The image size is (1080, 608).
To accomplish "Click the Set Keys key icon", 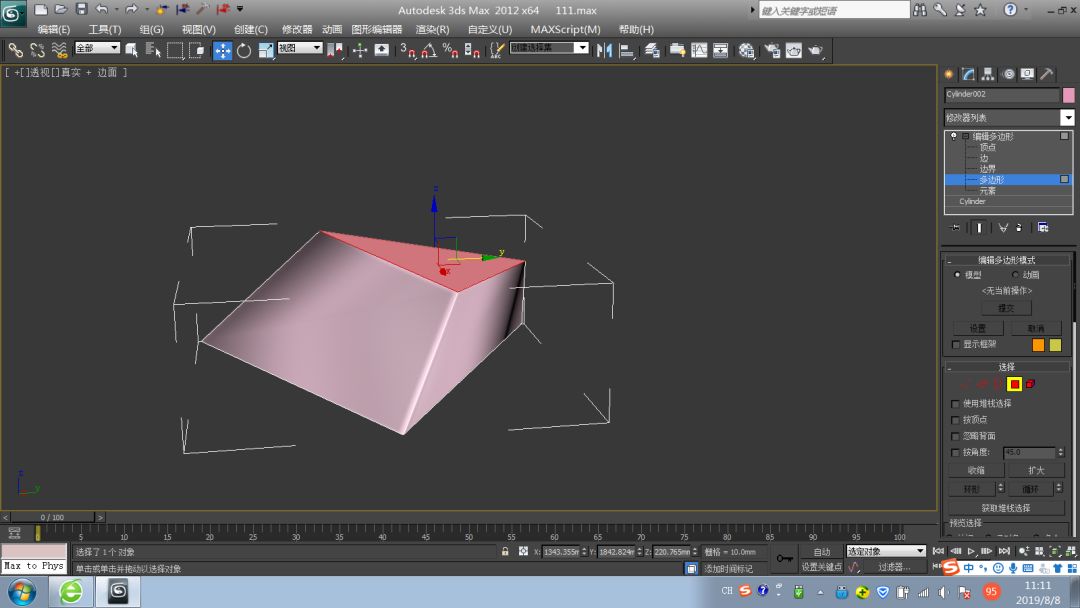I will coord(785,558).
